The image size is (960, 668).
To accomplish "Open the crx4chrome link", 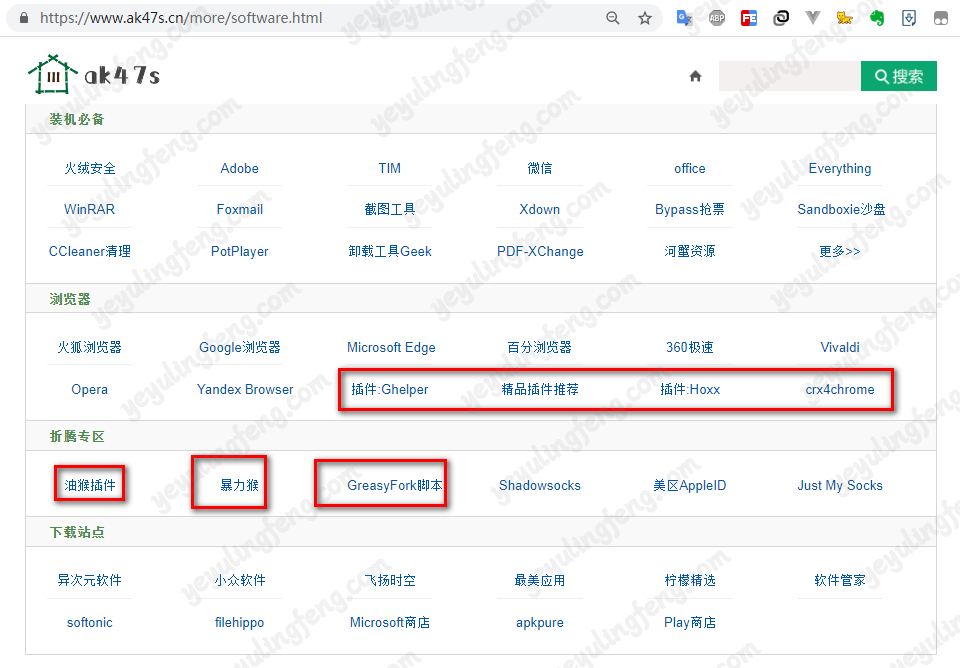I will click(839, 389).
